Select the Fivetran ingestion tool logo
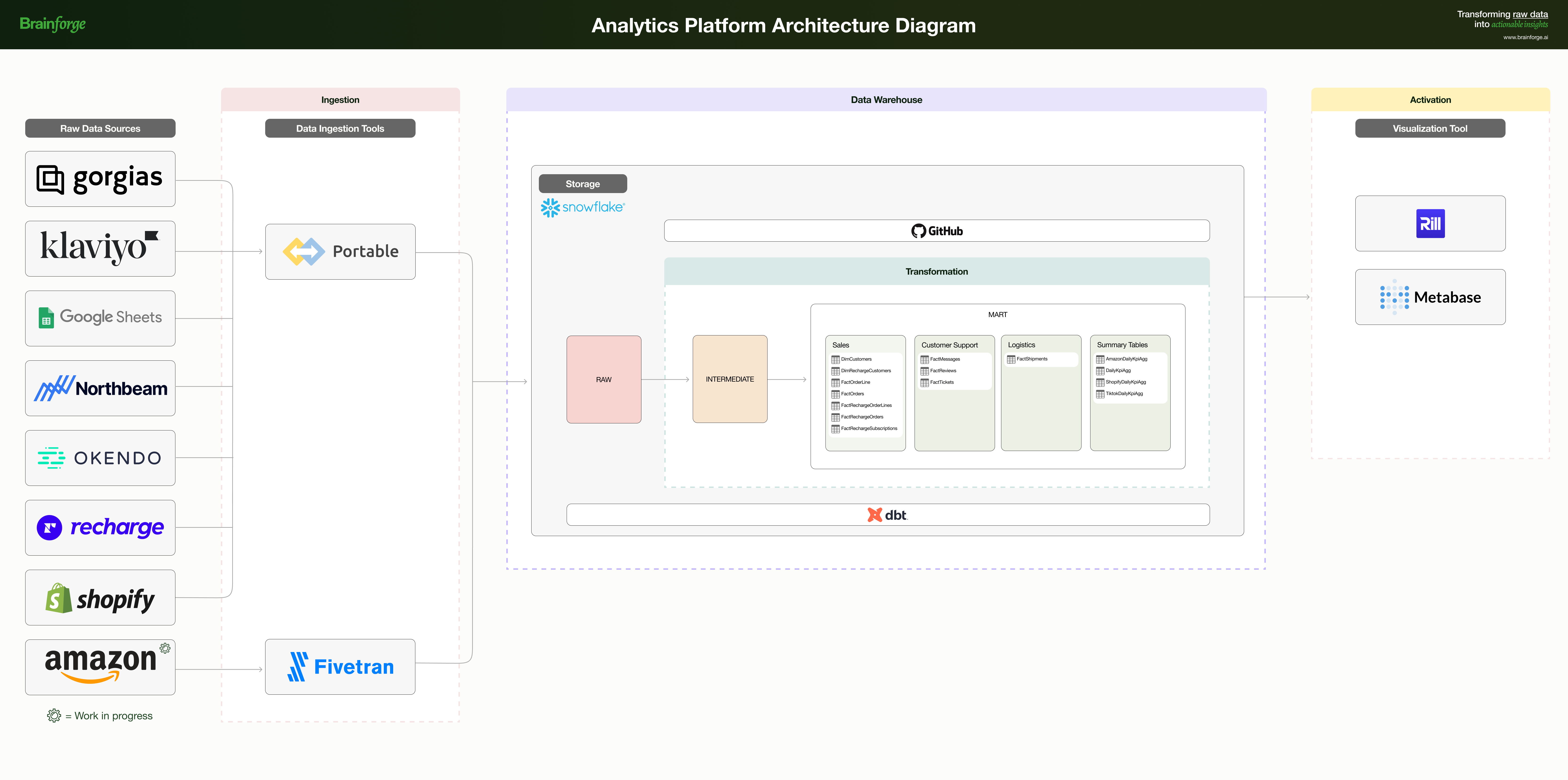Viewport: 1568px width, 780px height. click(x=340, y=667)
